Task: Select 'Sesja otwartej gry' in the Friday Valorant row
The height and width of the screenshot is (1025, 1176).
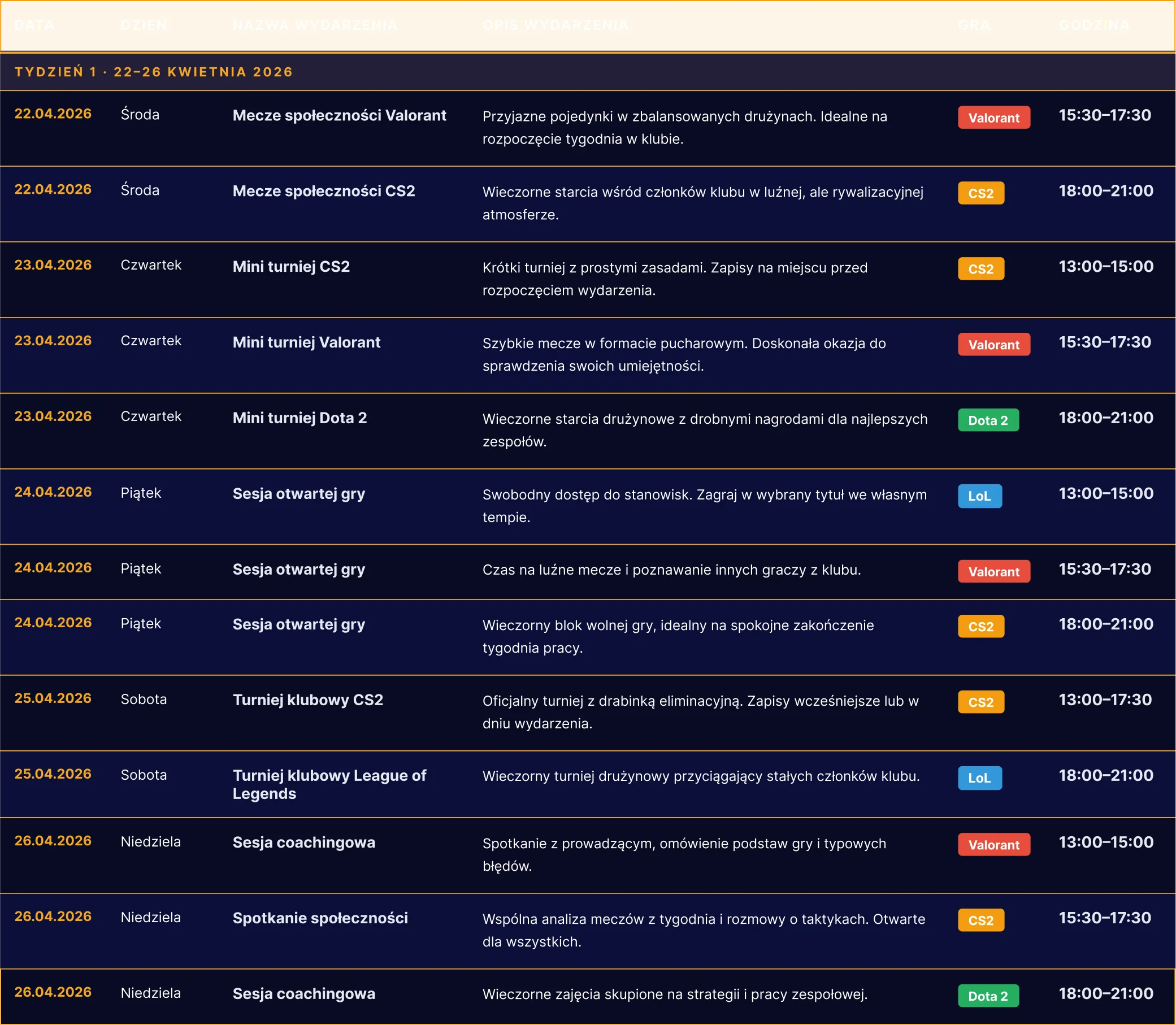Action: [298, 569]
